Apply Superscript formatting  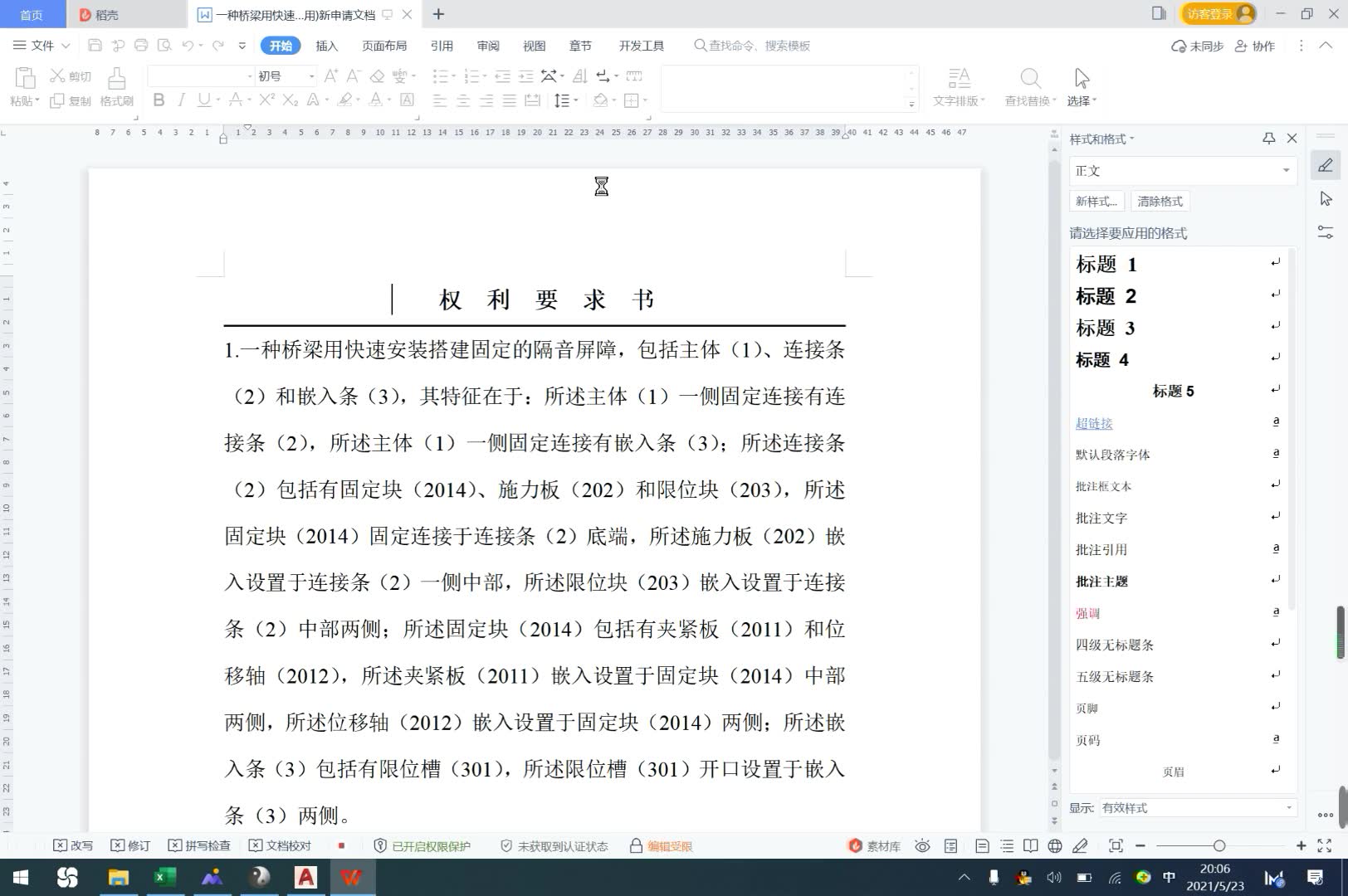(266, 100)
